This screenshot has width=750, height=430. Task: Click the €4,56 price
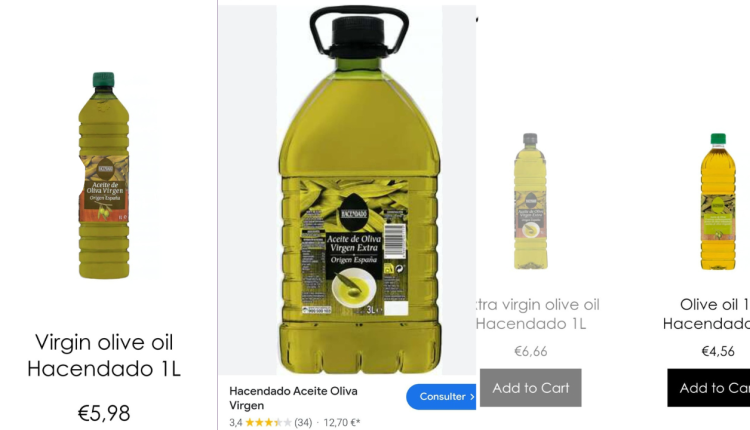(x=718, y=352)
